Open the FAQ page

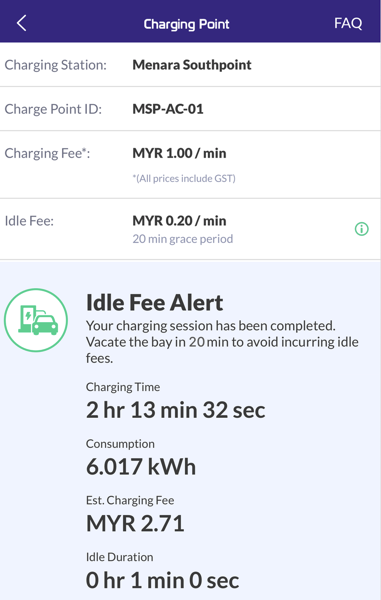[348, 23]
